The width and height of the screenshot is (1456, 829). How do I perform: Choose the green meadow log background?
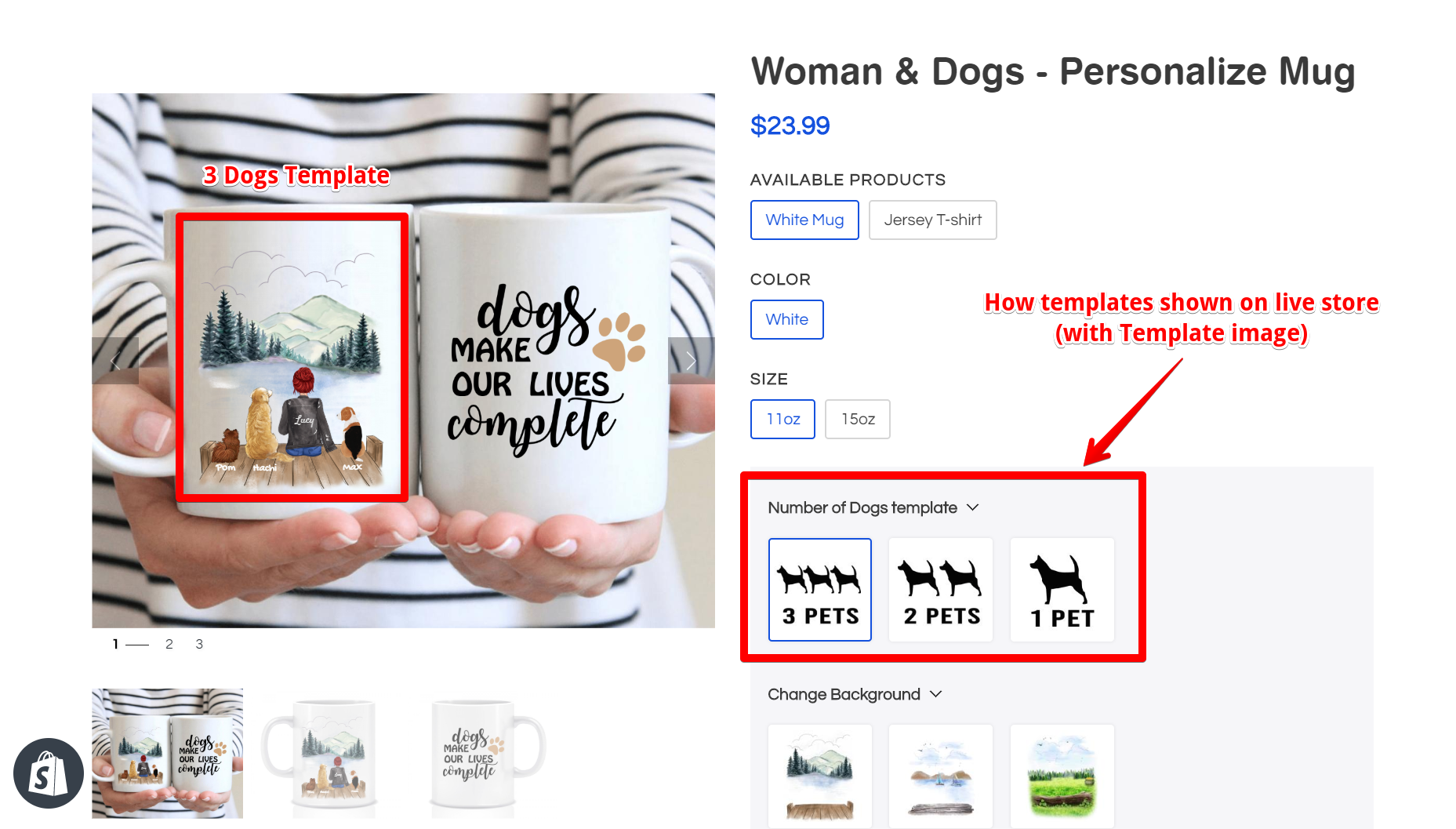coord(1062,776)
